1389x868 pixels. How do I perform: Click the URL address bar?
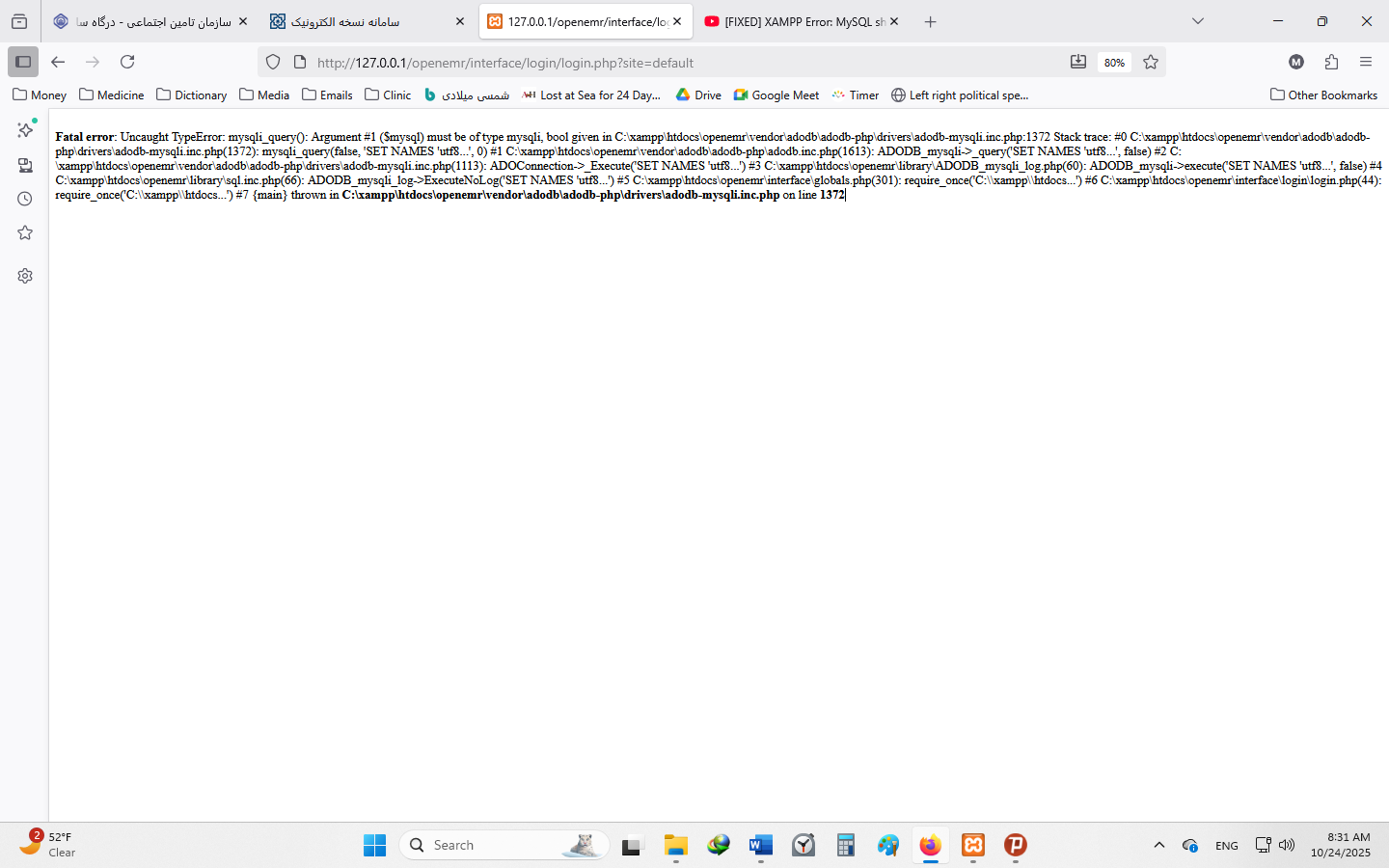tap(675, 63)
